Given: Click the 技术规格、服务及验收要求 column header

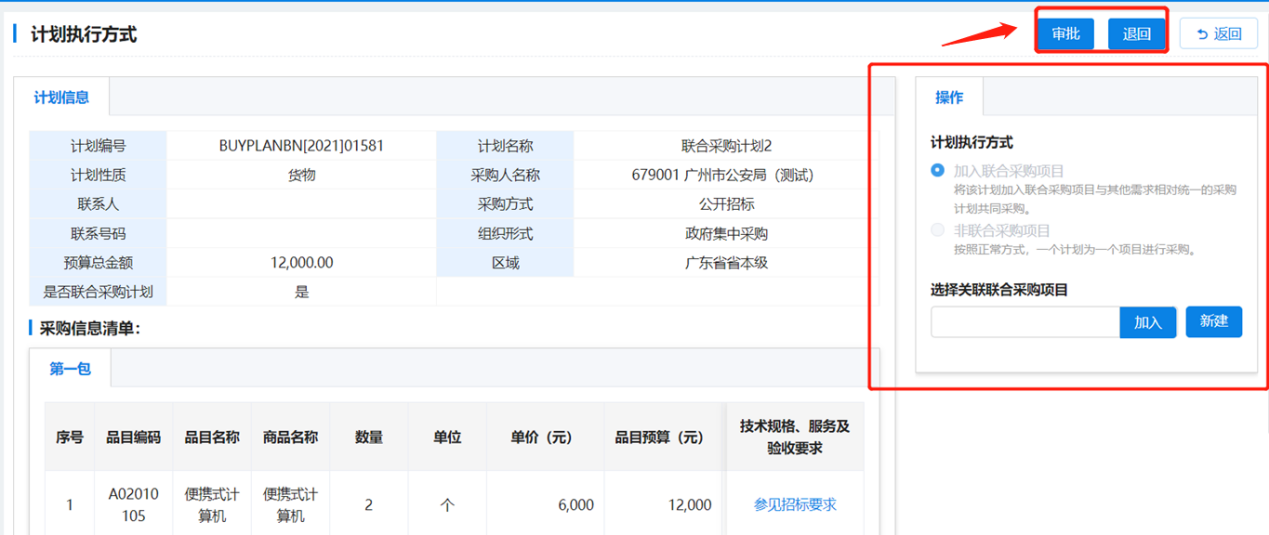Looking at the screenshot, I should coord(794,437).
